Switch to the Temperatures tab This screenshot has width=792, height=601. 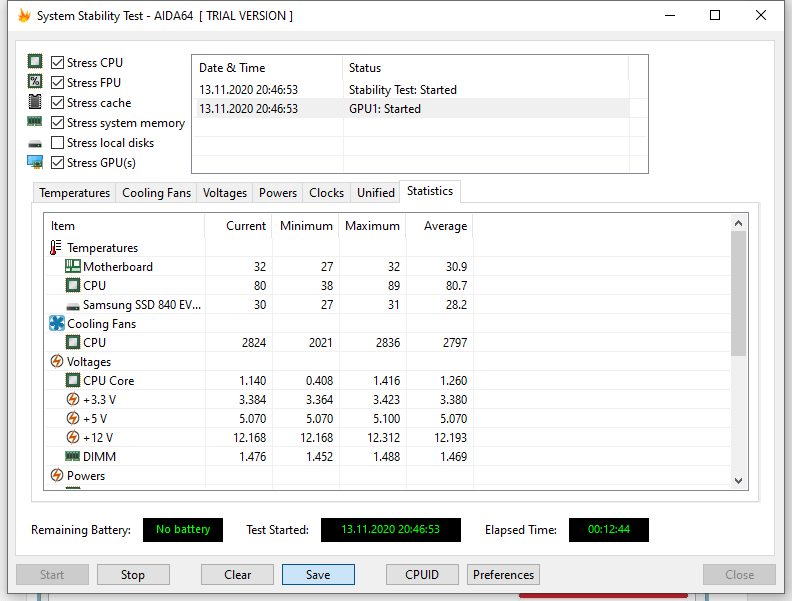click(x=74, y=193)
